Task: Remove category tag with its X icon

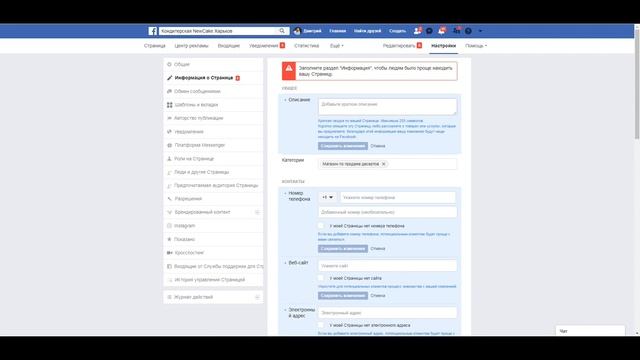Action: (384, 164)
